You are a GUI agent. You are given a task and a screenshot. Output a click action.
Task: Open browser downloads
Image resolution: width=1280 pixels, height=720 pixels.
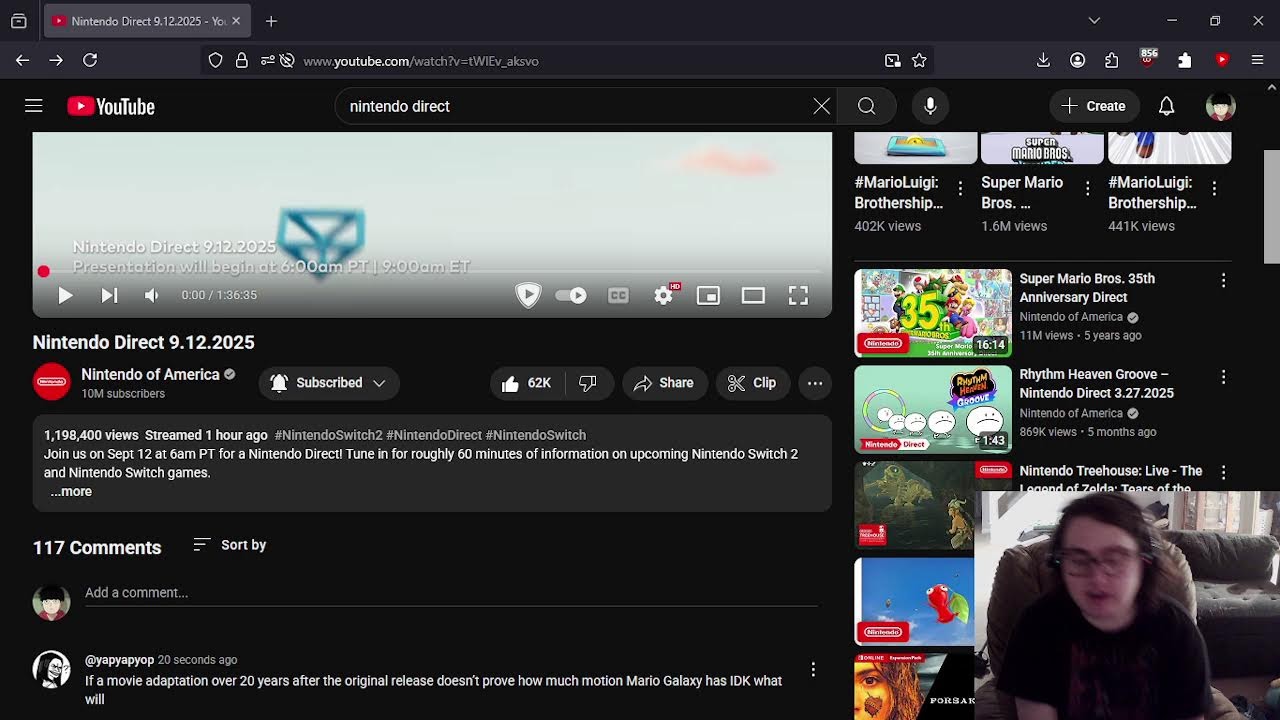[1043, 61]
